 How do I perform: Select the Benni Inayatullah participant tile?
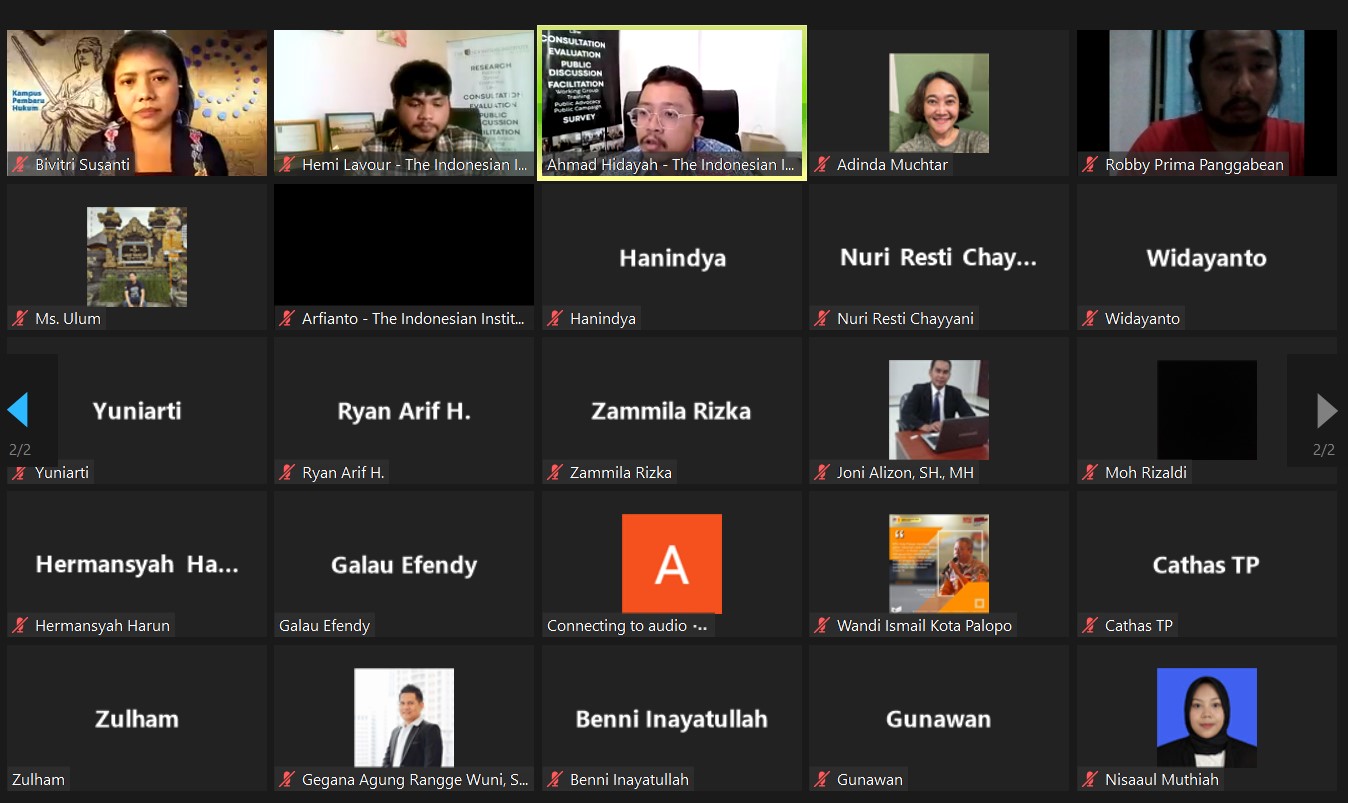coord(671,718)
